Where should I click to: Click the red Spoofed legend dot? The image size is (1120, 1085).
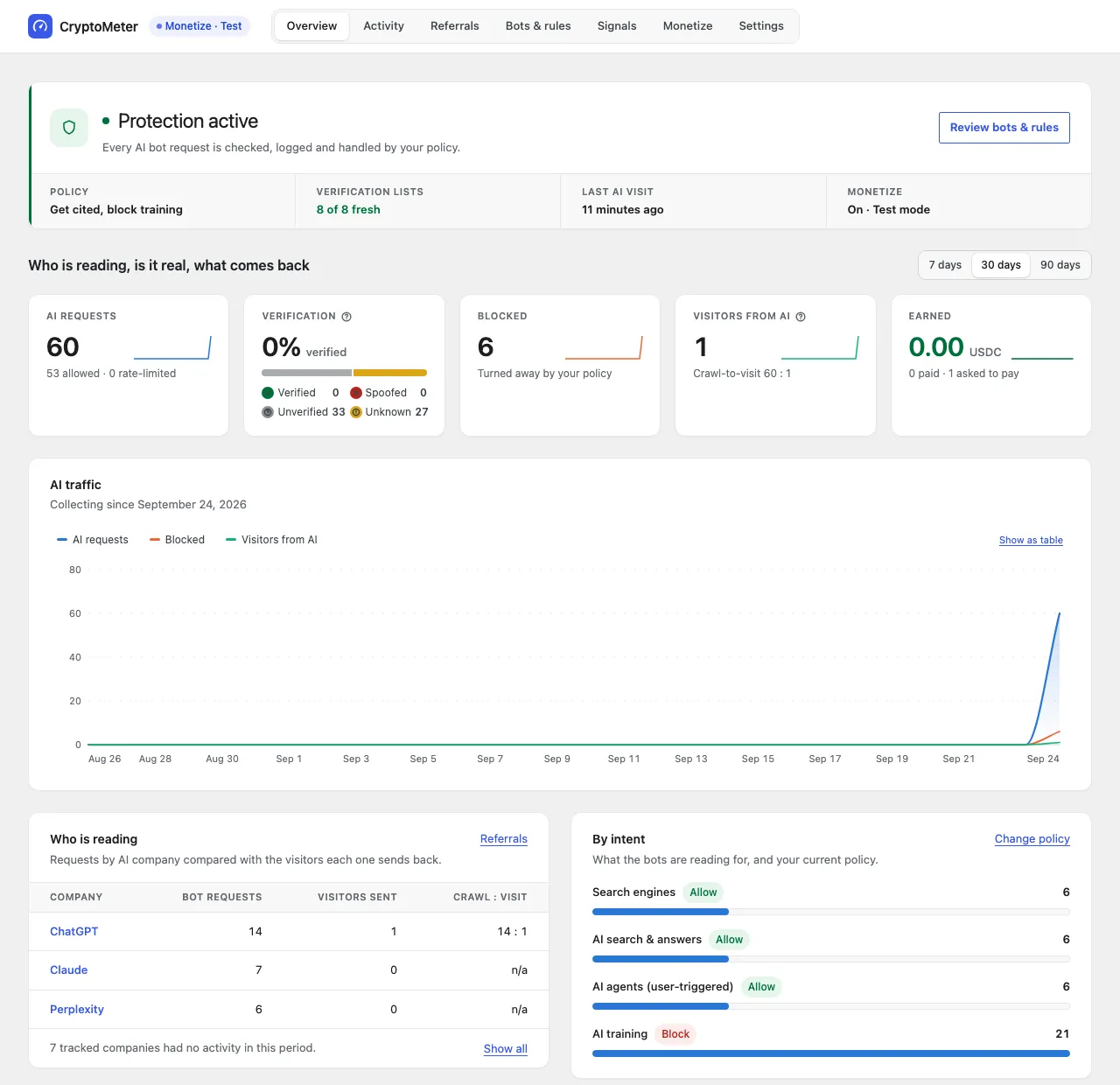pos(356,393)
